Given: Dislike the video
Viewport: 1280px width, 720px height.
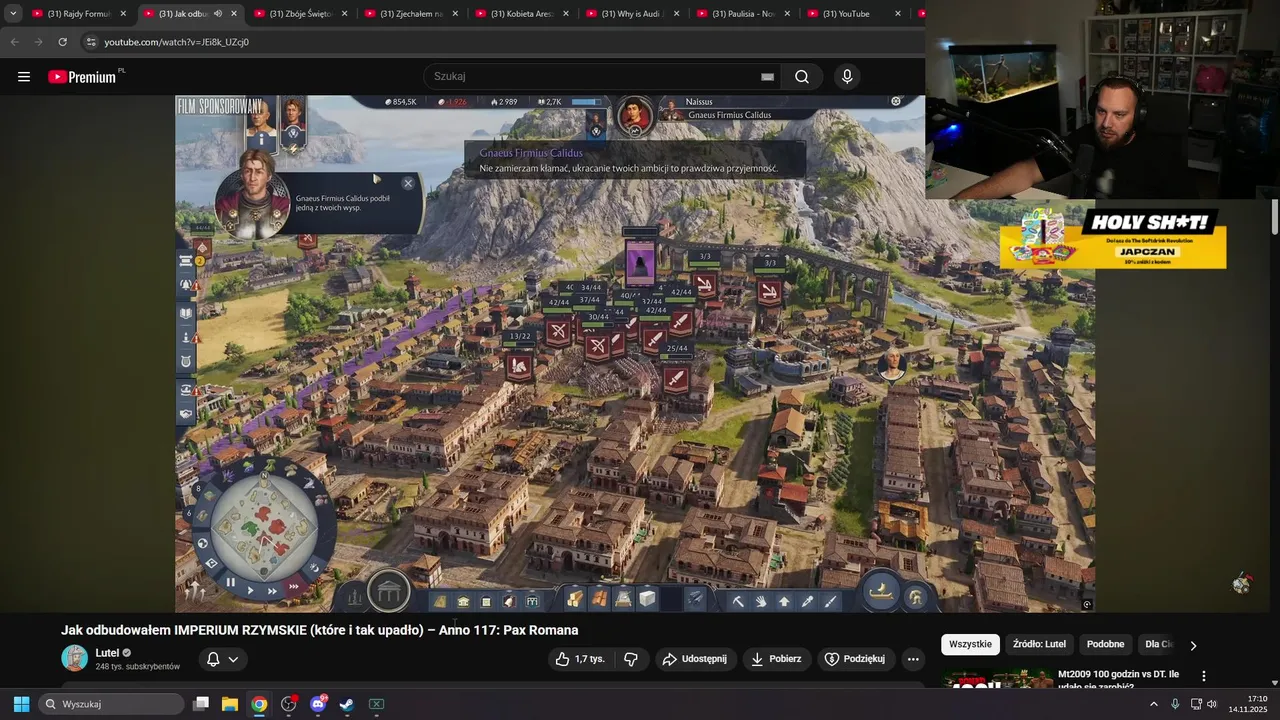Looking at the screenshot, I should [631, 659].
